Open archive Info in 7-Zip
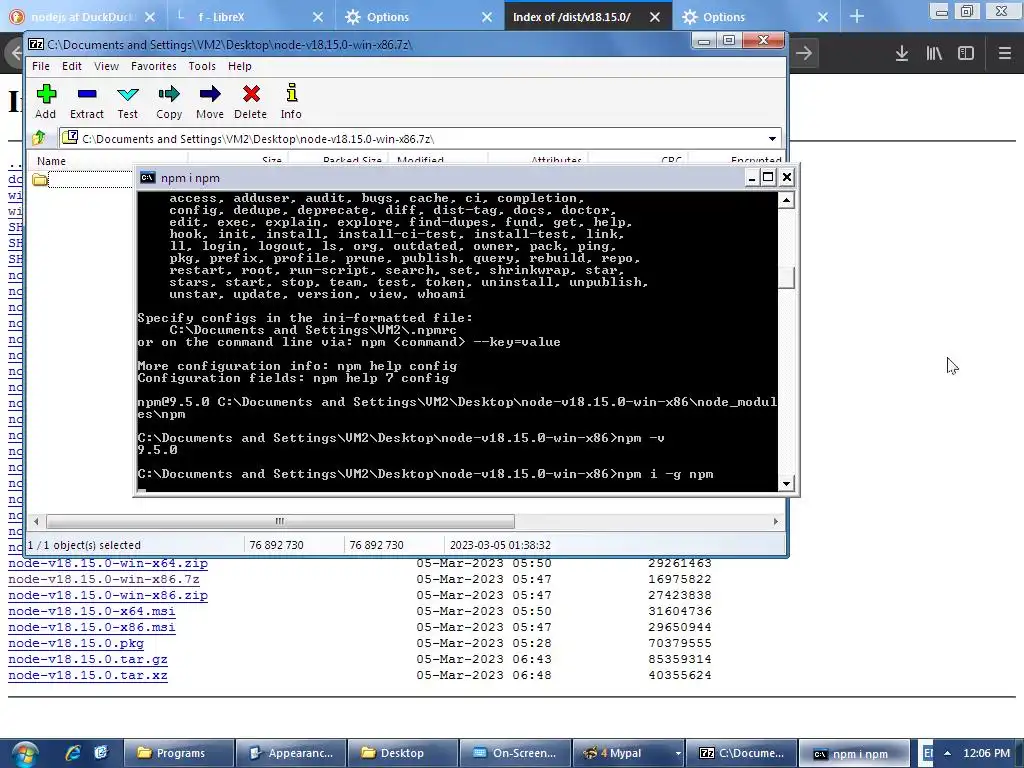 click(291, 101)
